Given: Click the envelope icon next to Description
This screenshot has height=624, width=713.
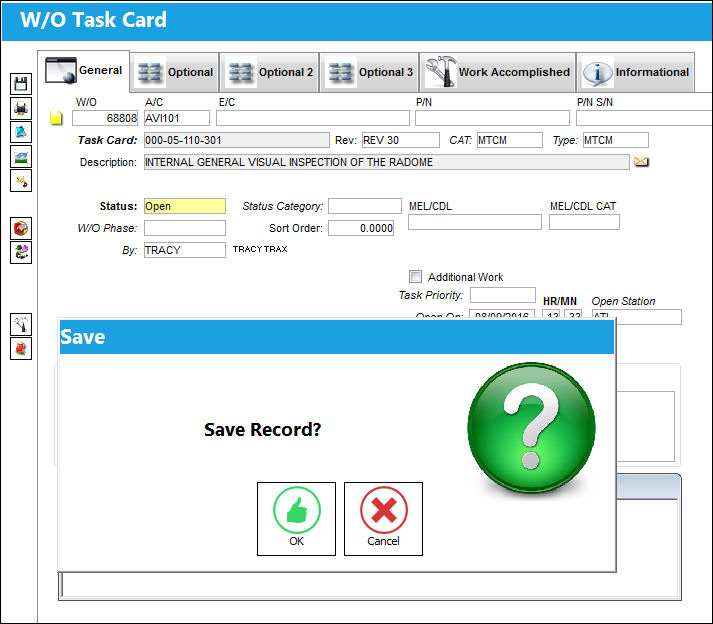Looking at the screenshot, I should [x=641, y=162].
